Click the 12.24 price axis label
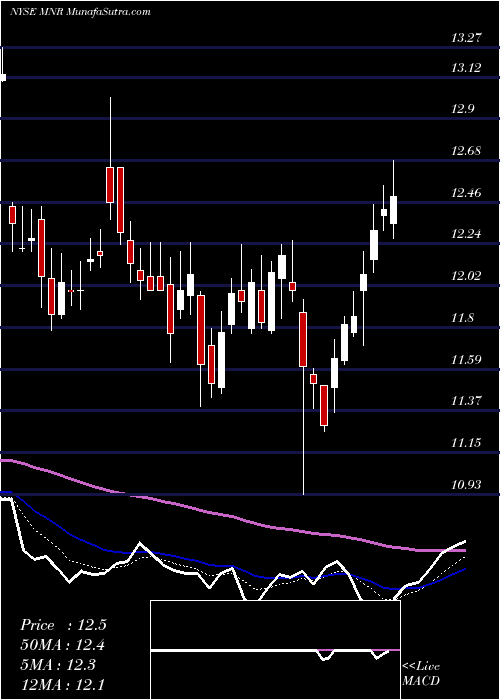 466,234
